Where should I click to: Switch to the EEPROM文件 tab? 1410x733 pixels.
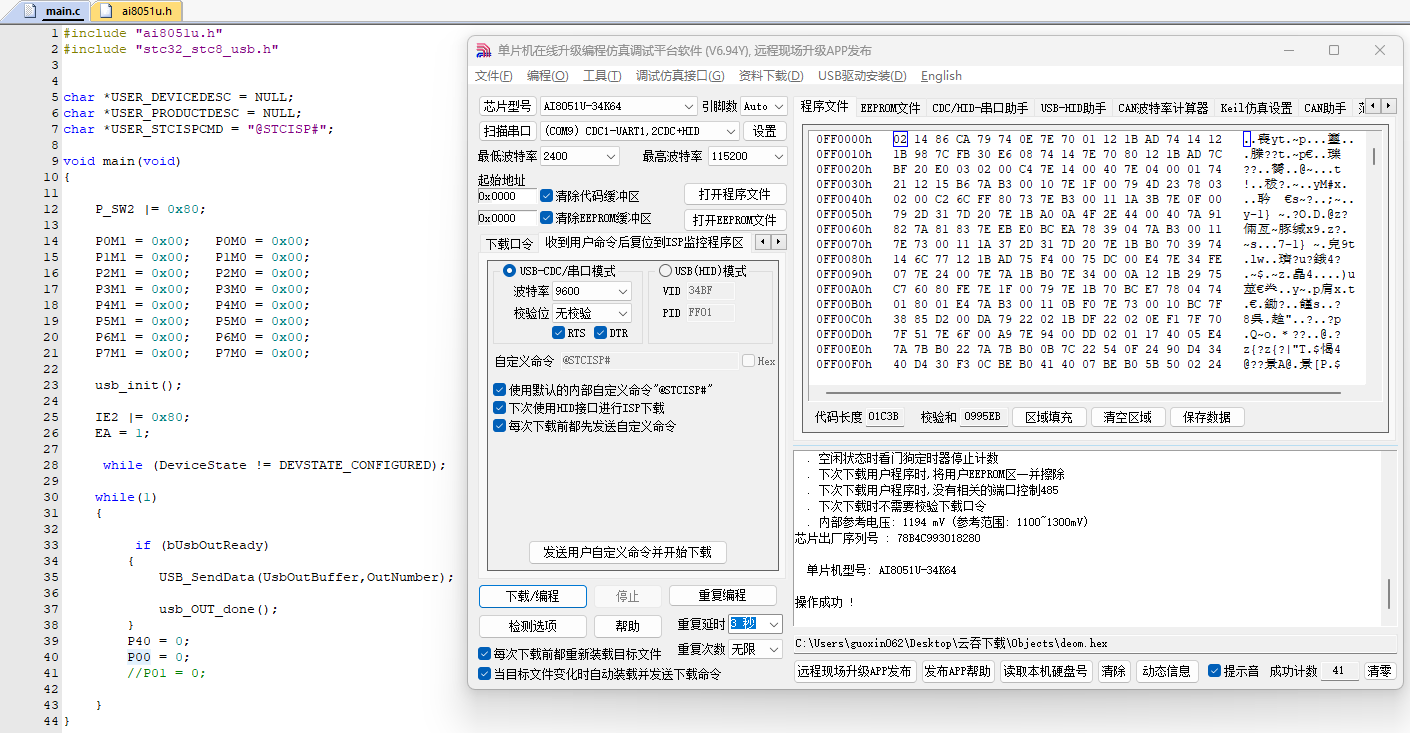(890, 108)
